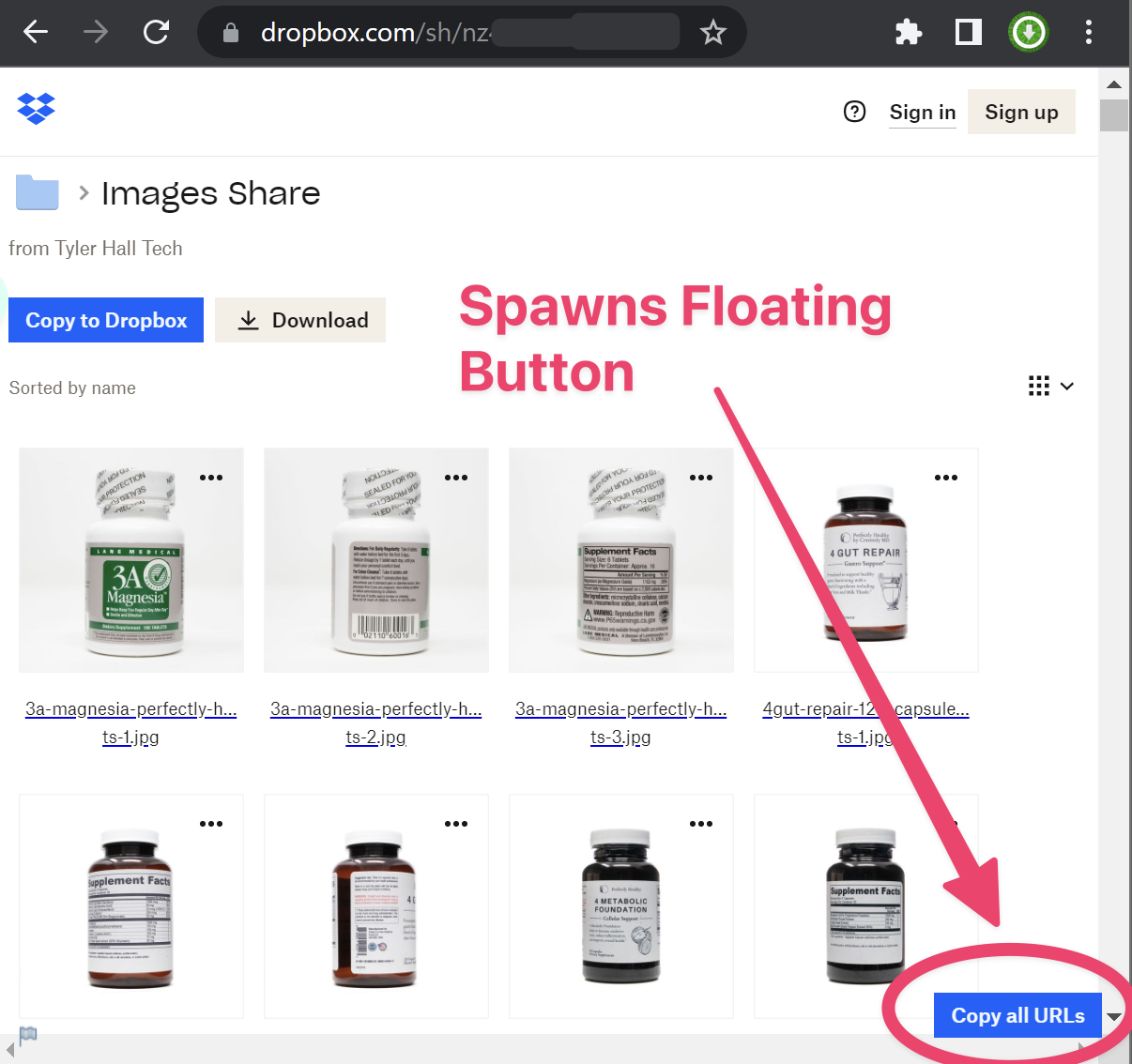1132x1064 pixels.
Task: Click the browser forward arrow
Action: pyautogui.click(x=96, y=33)
